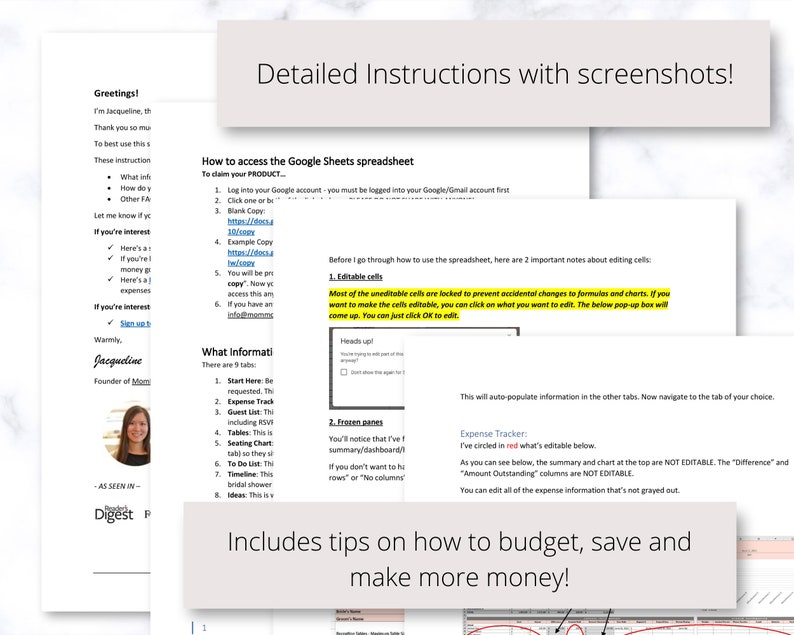The width and height of the screenshot is (794, 635).
Task: Click 'You can edit all of the expense information' line
Action: (570, 490)
